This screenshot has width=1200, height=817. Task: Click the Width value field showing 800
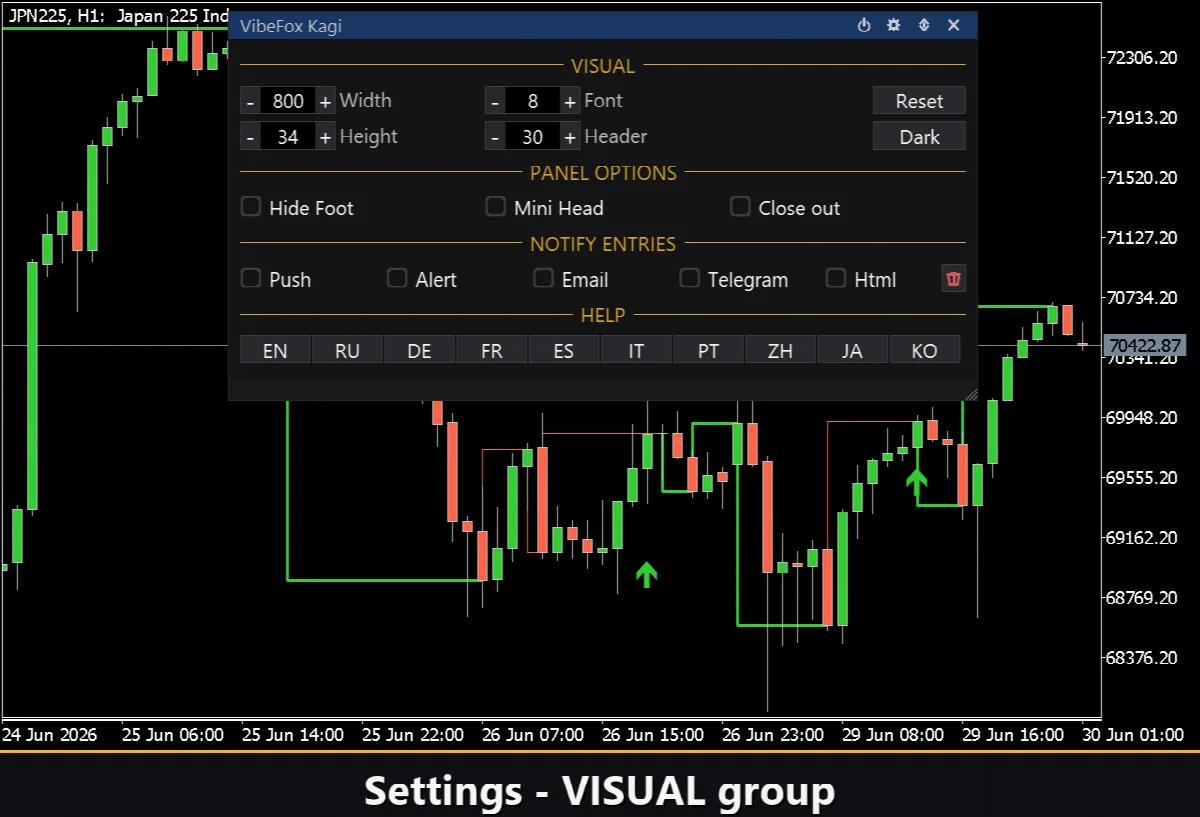[x=288, y=101]
